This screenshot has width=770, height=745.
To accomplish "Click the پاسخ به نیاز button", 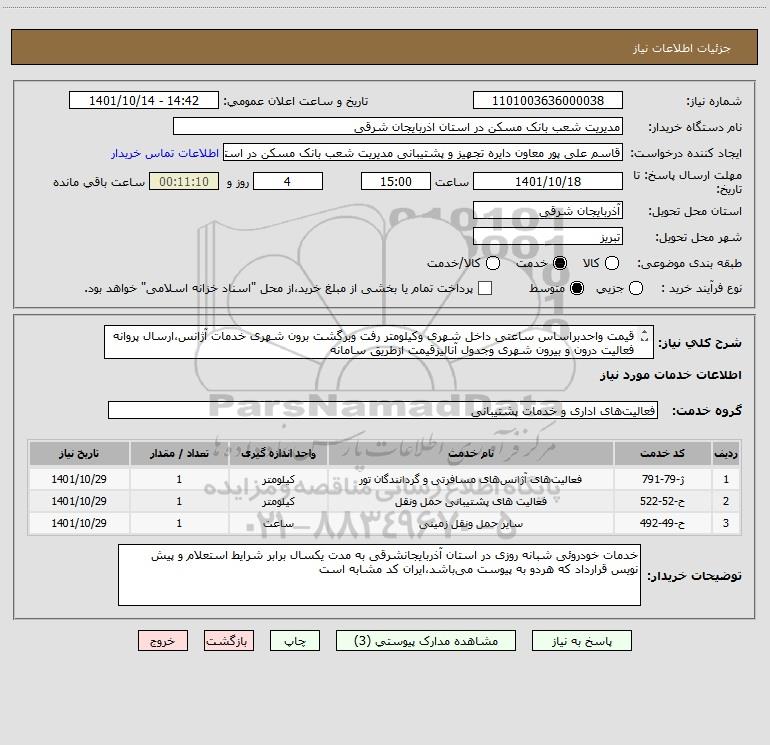I will click(x=582, y=641).
